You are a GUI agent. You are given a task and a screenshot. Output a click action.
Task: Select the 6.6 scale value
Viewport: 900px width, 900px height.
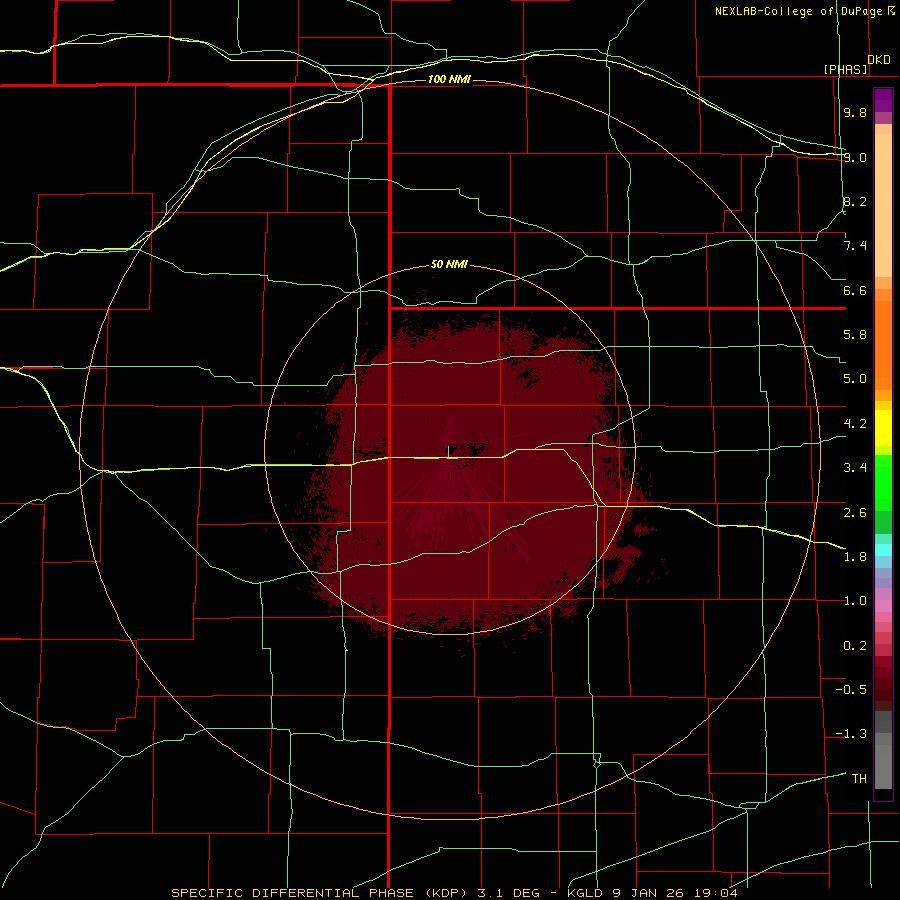click(855, 290)
